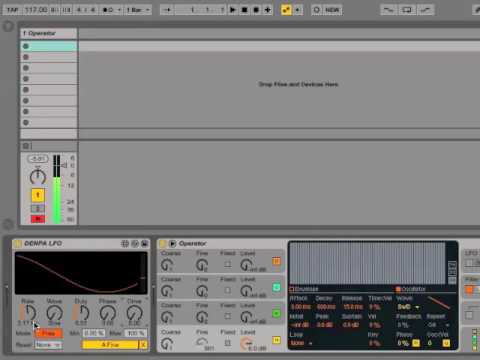Click the track pan knob
Image resolution: width=480 pixels, height=360 pixels.
[38, 177]
